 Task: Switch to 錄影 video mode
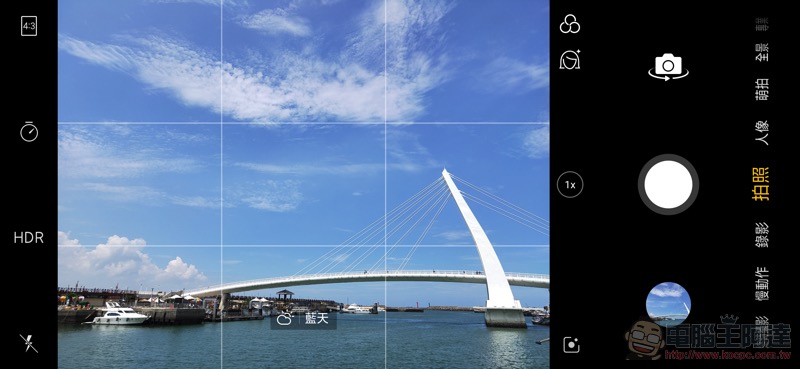(x=762, y=235)
